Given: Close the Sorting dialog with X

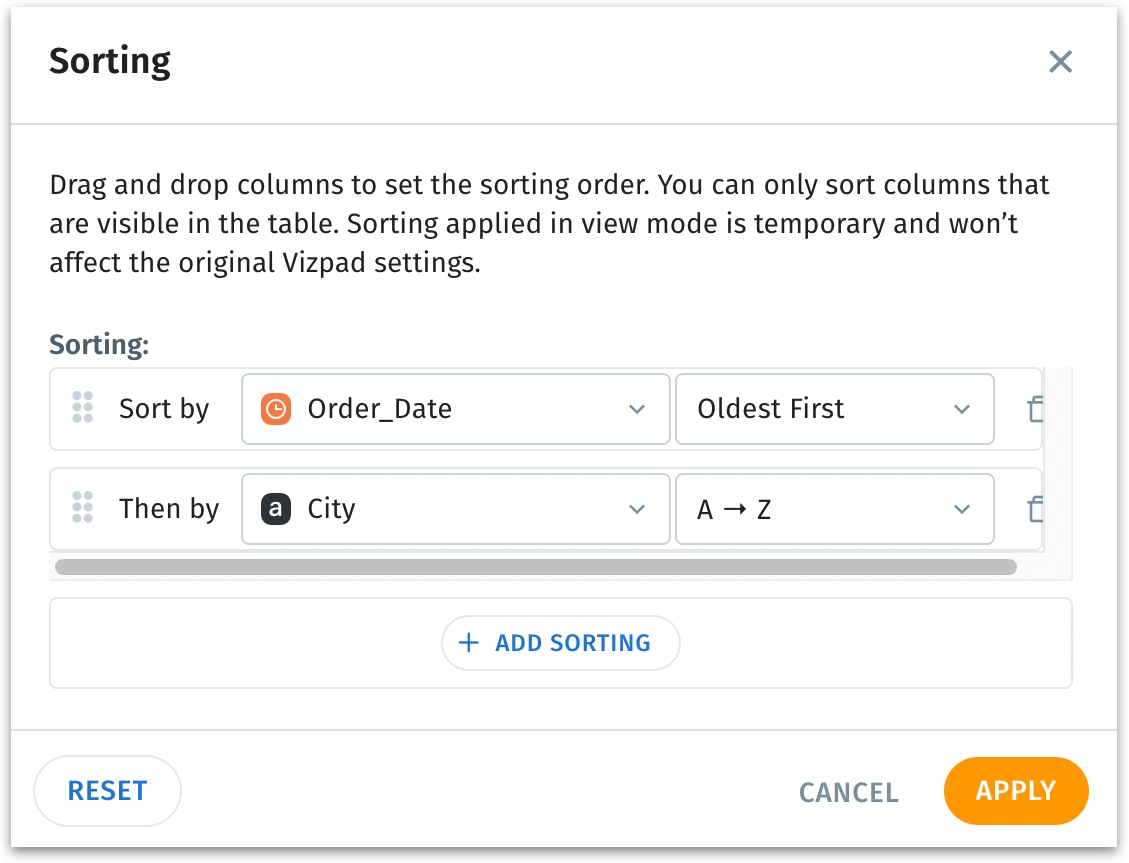Looking at the screenshot, I should [1060, 62].
